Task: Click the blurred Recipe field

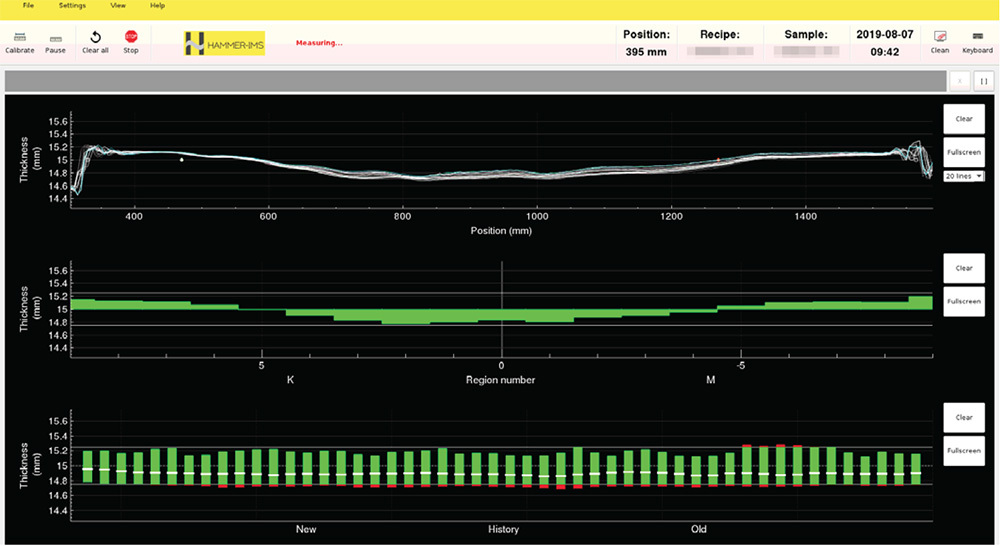Action: point(720,51)
